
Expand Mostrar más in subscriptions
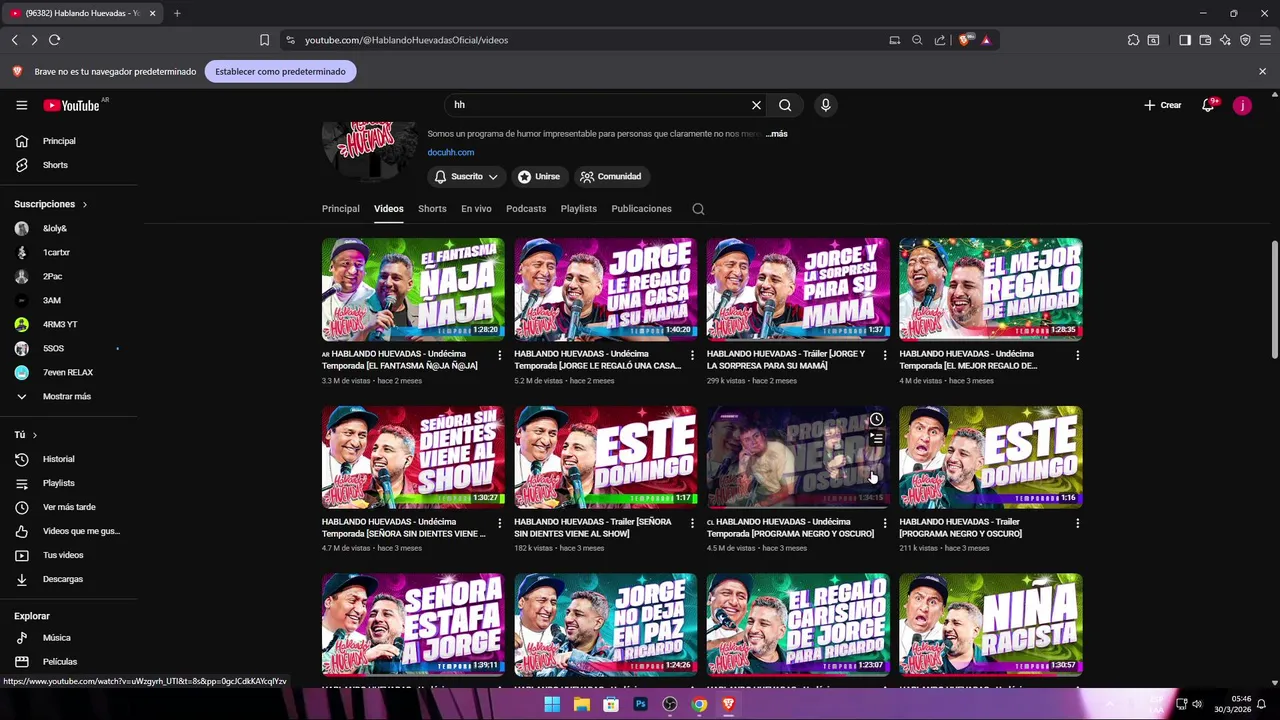[x=68, y=397]
